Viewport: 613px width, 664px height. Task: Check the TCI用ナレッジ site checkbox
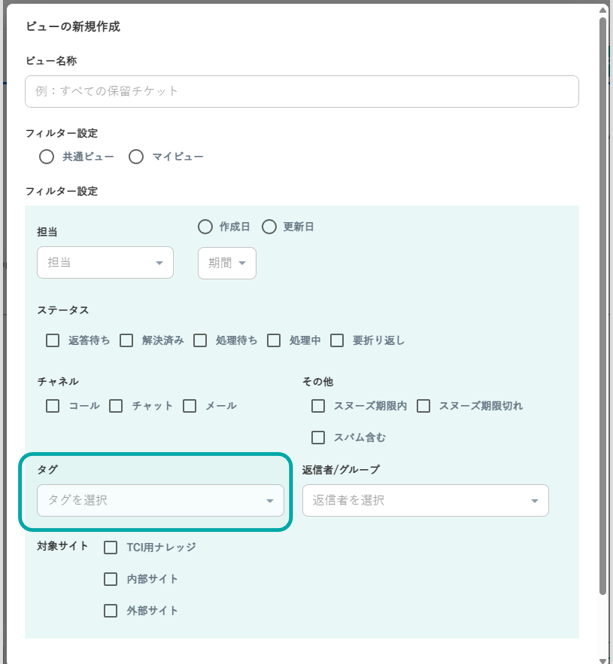tap(111, 547)
